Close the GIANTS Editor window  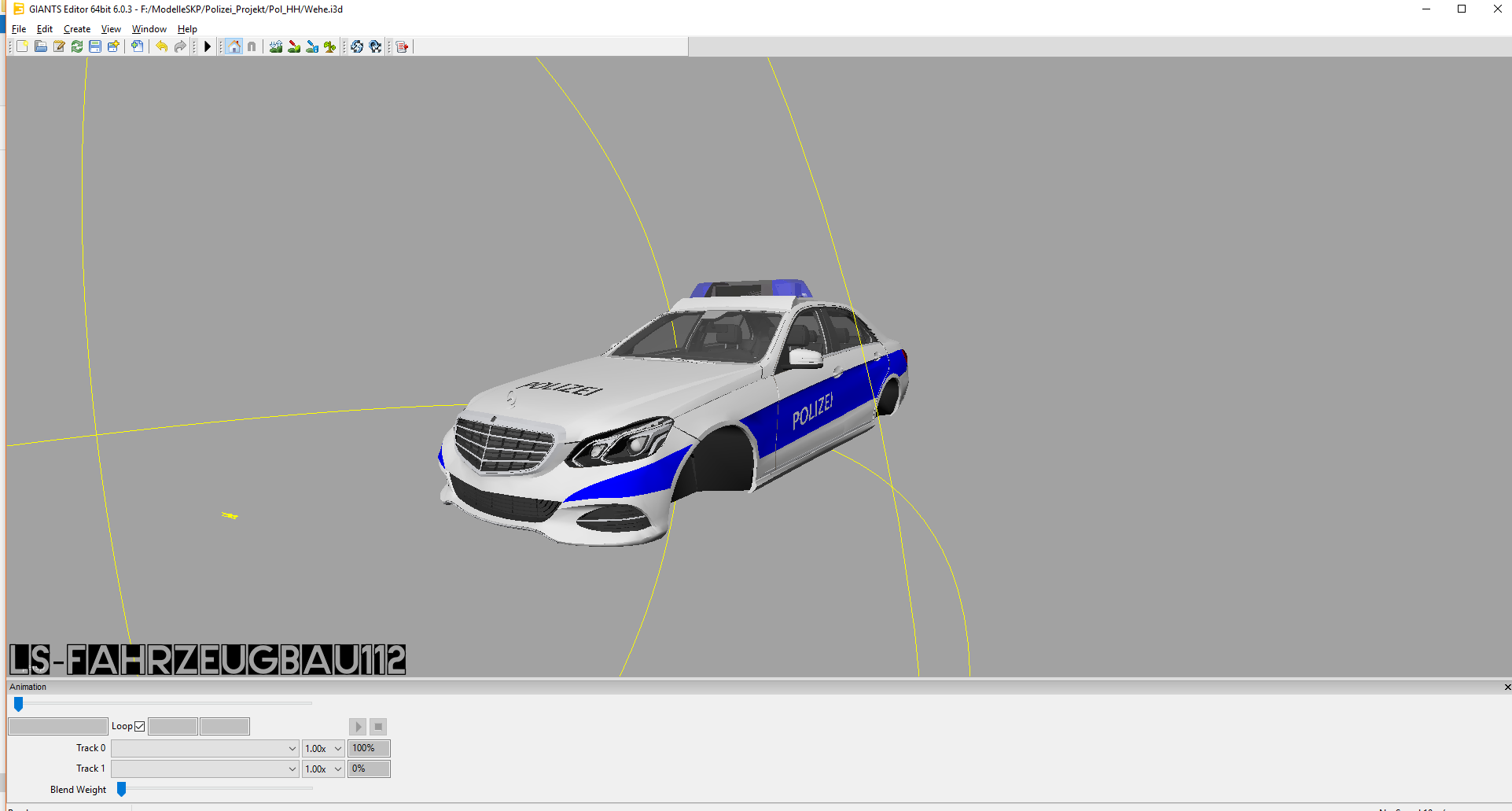click(x=1497, y=9)
